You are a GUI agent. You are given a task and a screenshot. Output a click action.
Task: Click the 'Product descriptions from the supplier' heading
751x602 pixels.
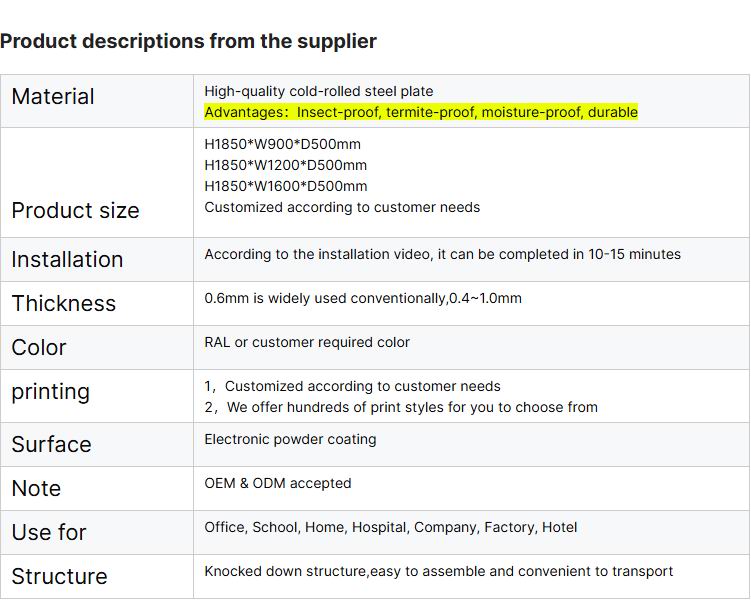tap(188, 41)
